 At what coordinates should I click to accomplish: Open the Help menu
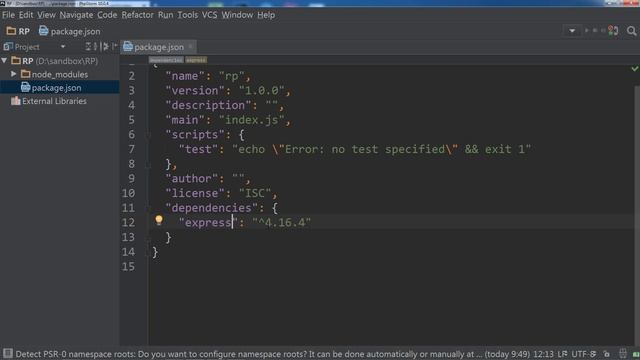tap(266, 15)
